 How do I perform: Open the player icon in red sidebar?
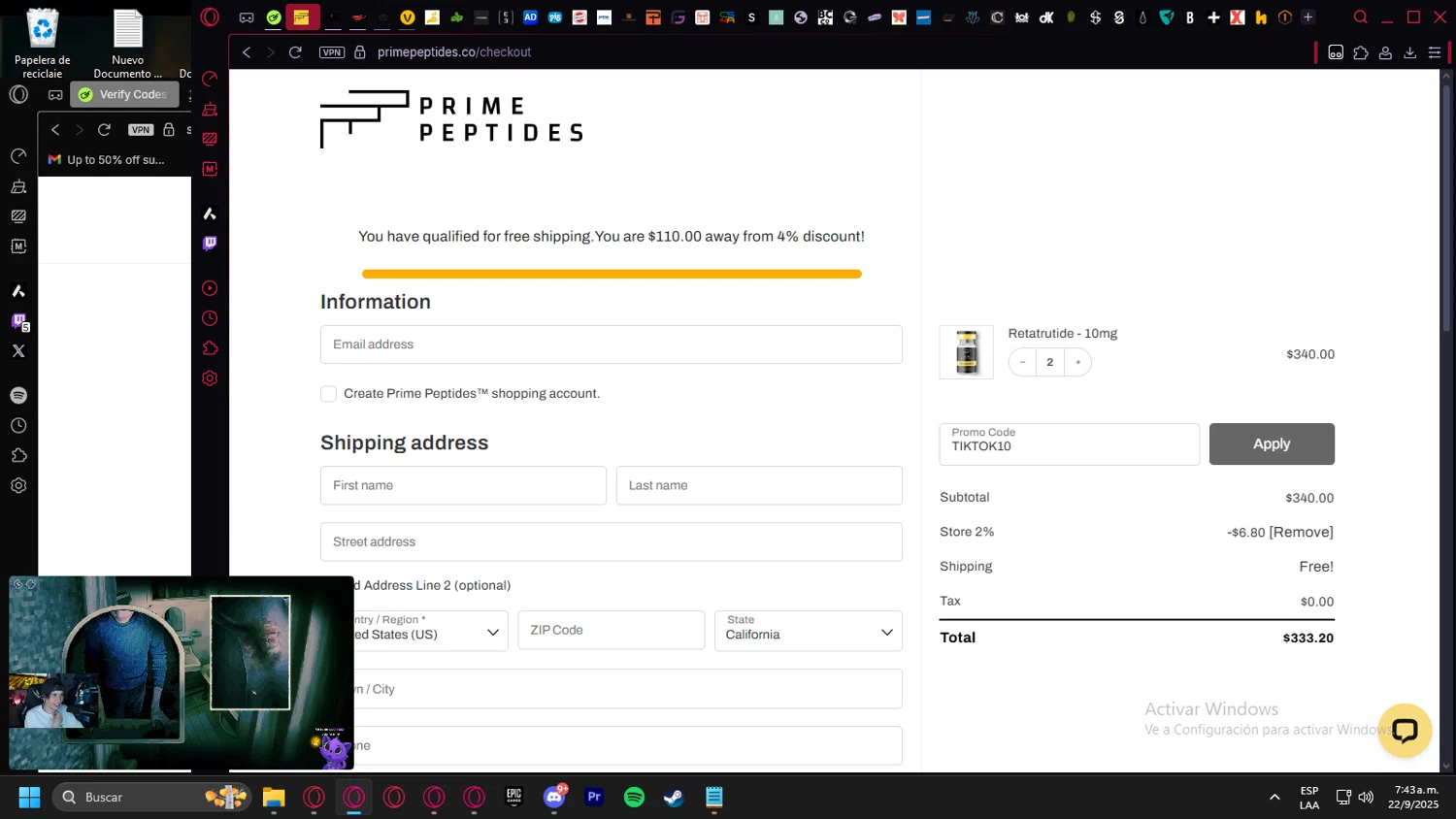point(210,288)
